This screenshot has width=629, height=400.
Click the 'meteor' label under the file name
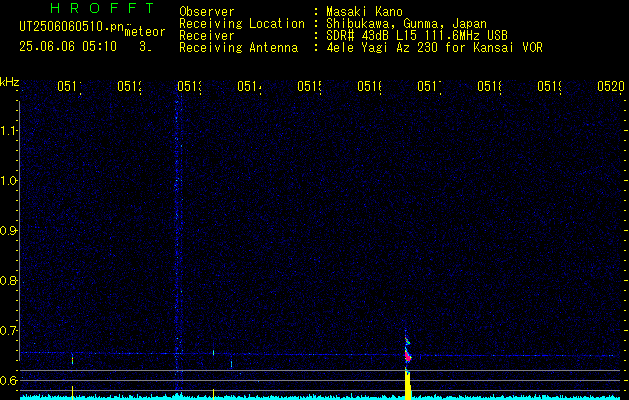coord(145,32)
